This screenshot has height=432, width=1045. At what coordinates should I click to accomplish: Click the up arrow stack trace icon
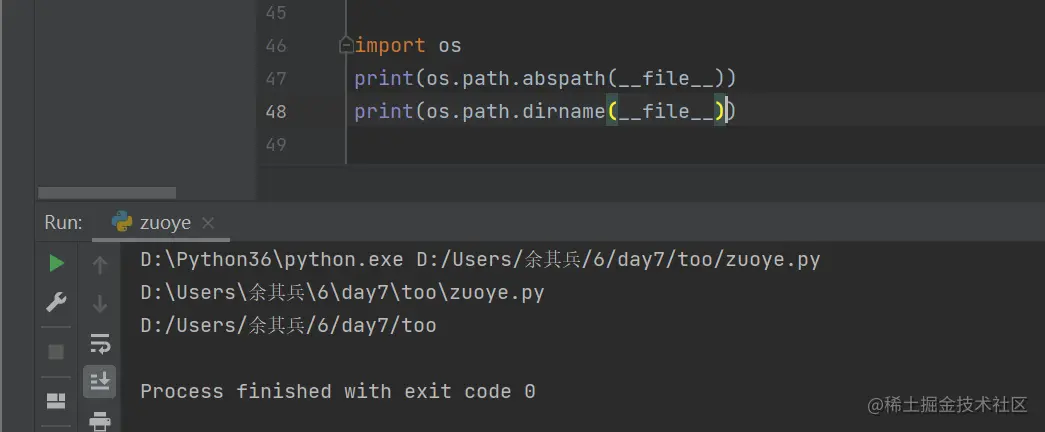click(100, 265)
